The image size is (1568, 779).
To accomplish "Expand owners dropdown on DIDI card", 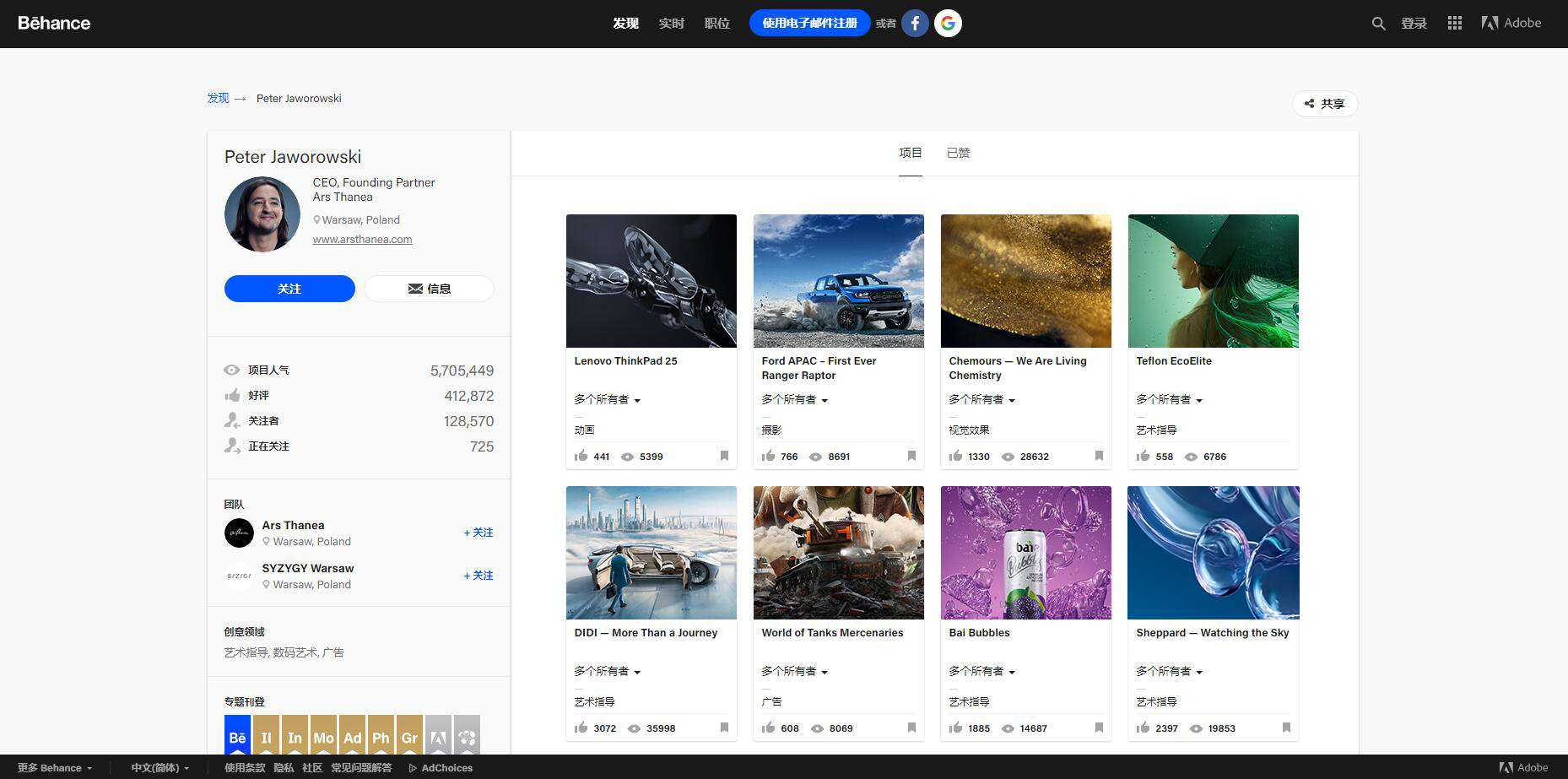I will (x=608, y=672).
